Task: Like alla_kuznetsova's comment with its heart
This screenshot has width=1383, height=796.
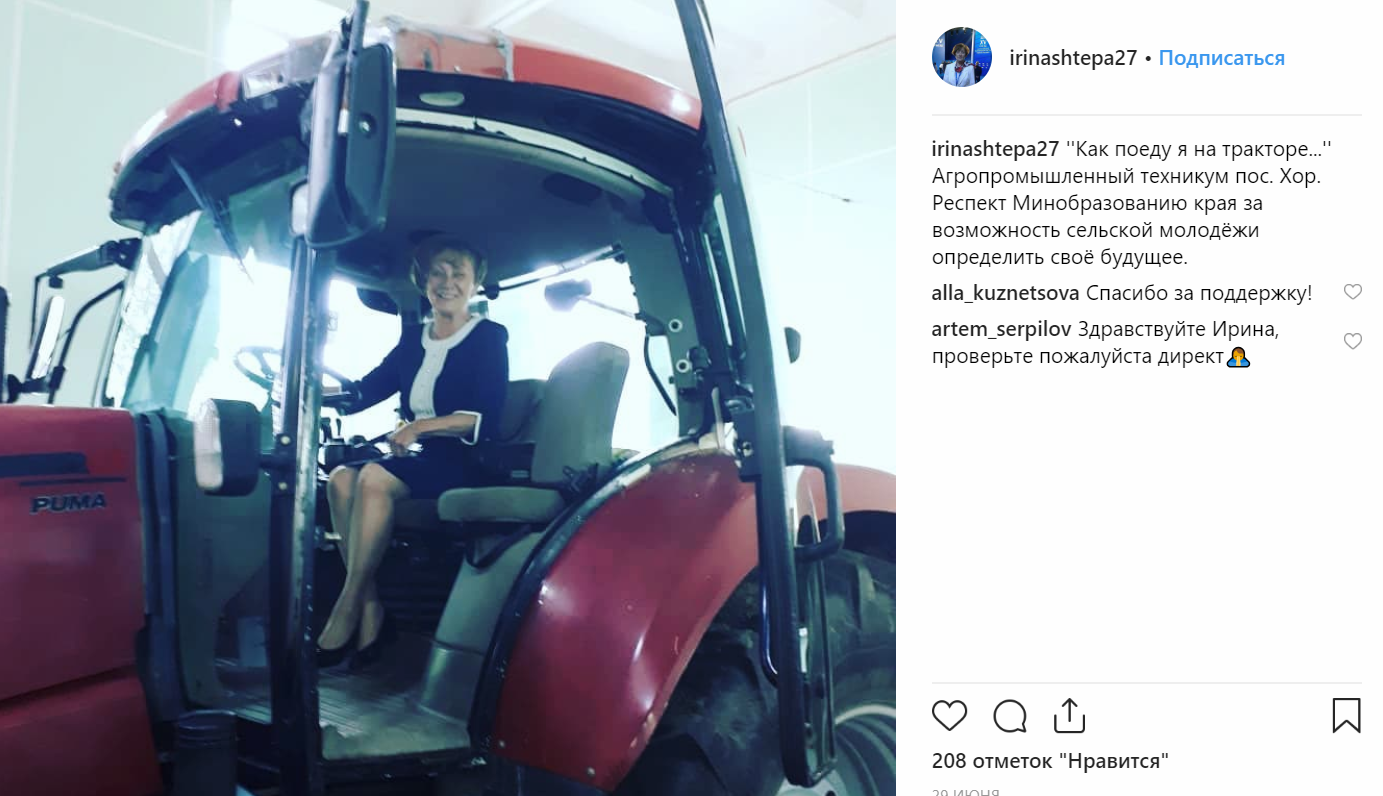Action: (x=1352, y=293)
